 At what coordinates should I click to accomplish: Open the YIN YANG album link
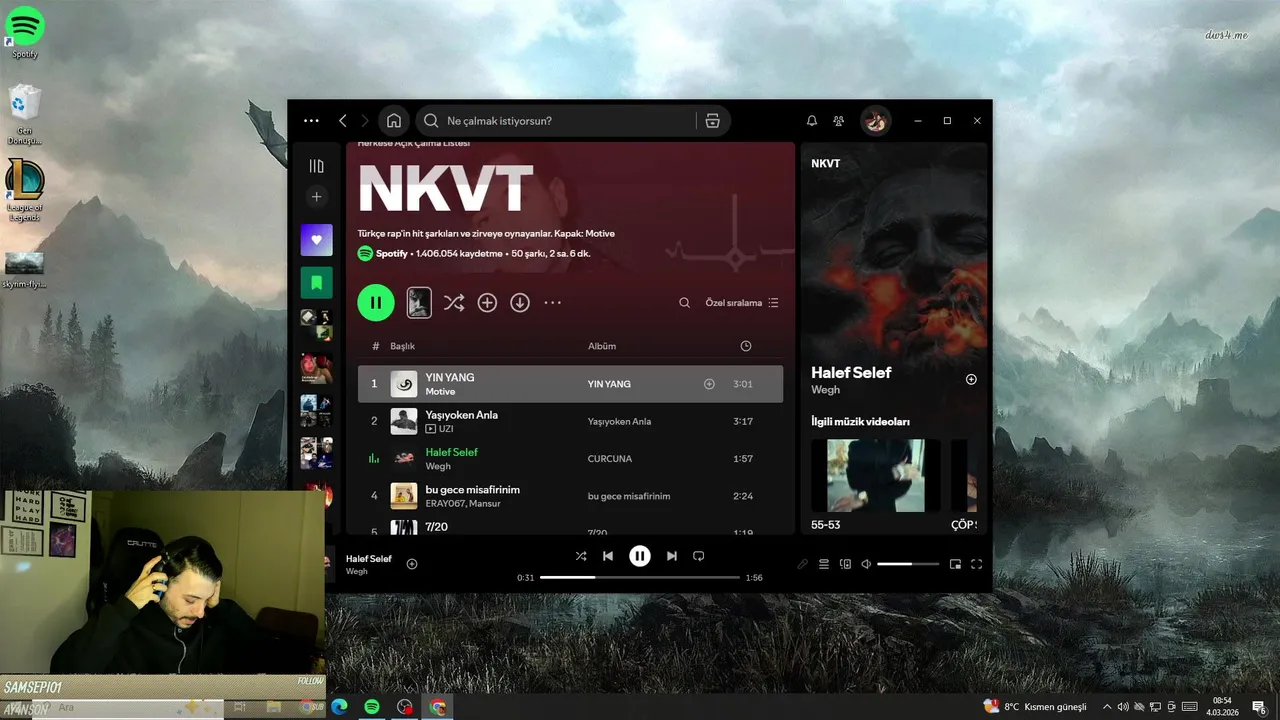pyautogui.click(x=609, y=384)
